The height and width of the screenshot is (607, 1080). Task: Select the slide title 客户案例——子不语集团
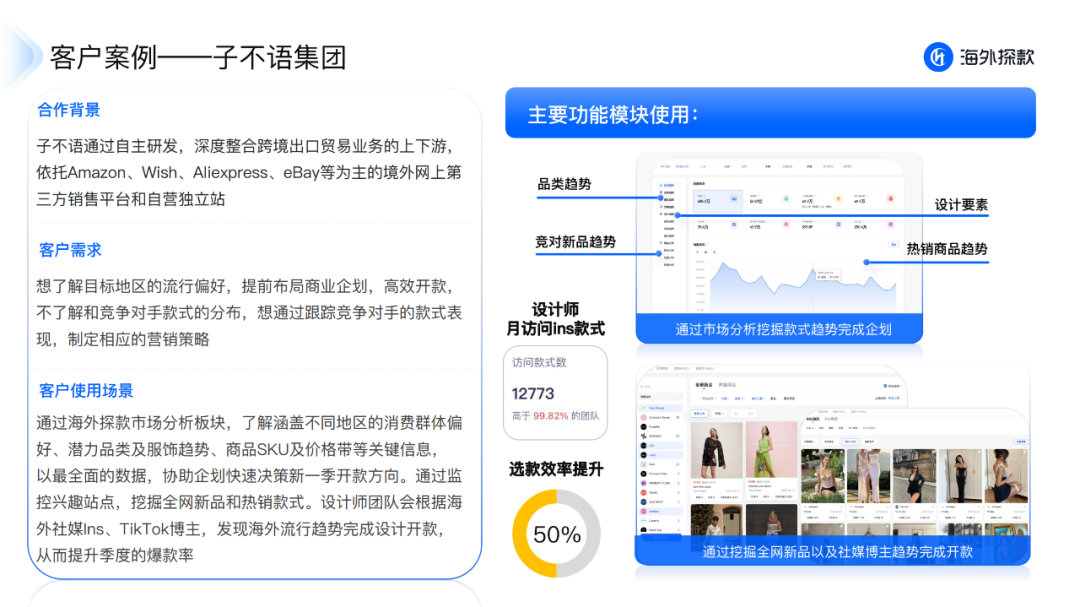(x=198, y=57)
